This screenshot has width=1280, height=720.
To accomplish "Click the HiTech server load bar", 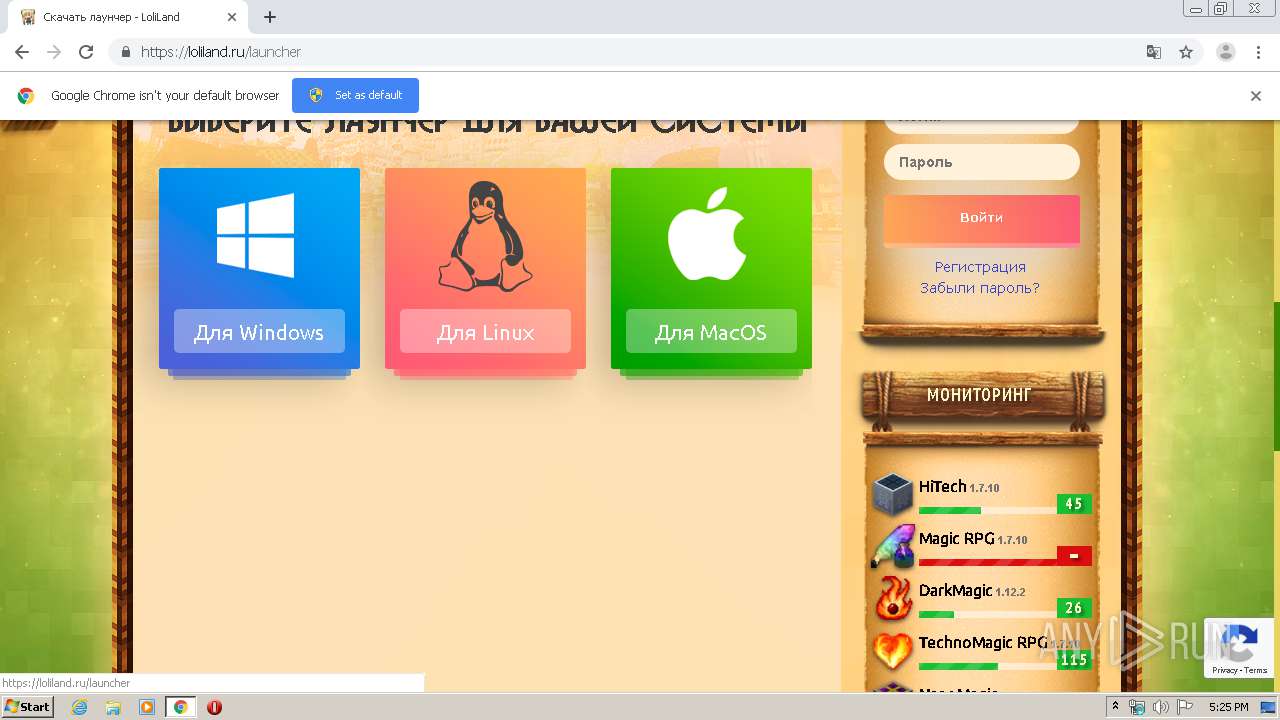I will [x=988, y=510].
